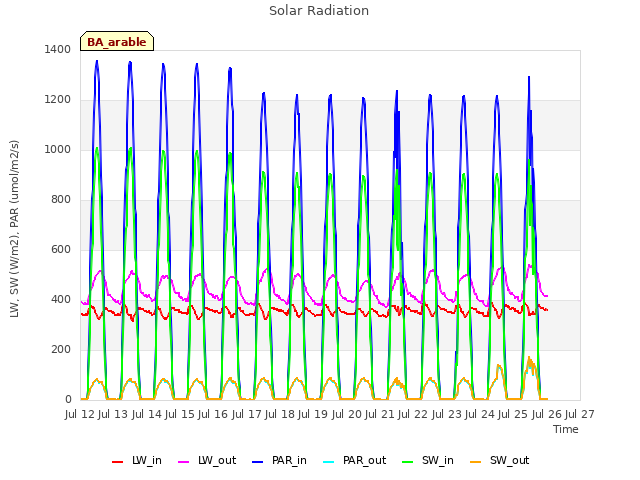
Task: Click the Jul 27 x-axis tick label
Action: point(580,414)
